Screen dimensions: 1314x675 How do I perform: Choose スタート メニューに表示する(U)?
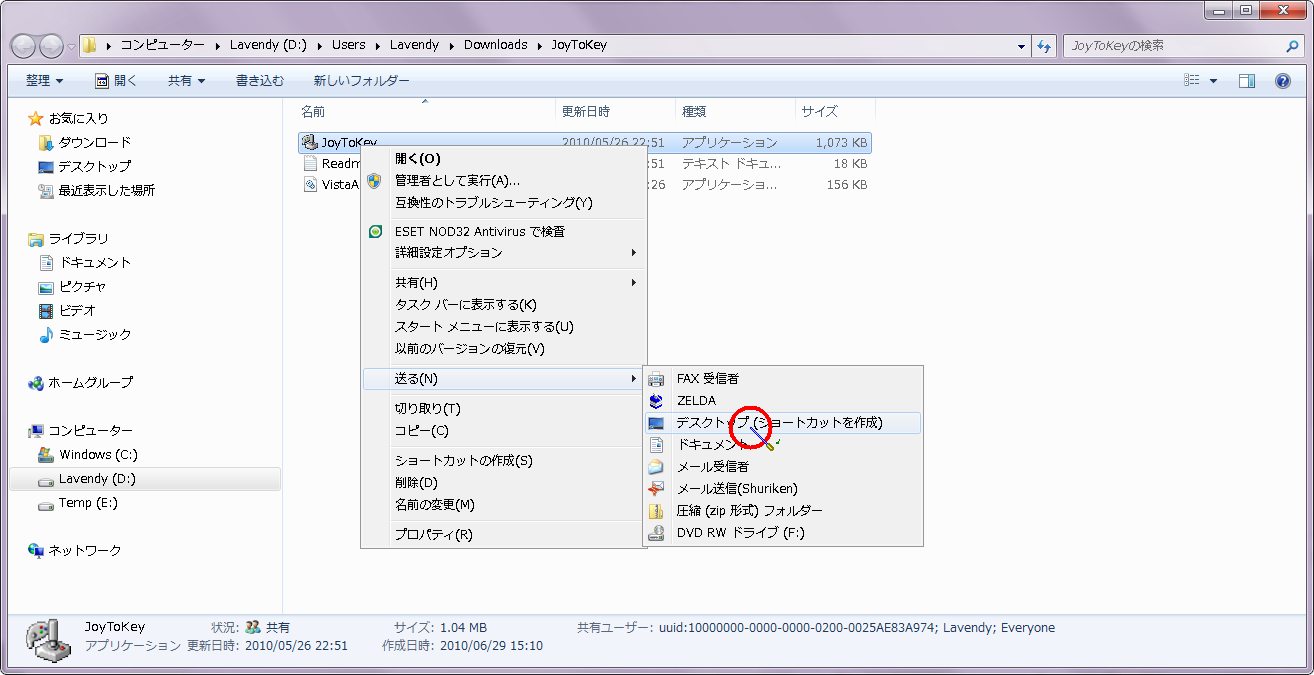coord(503,327)
